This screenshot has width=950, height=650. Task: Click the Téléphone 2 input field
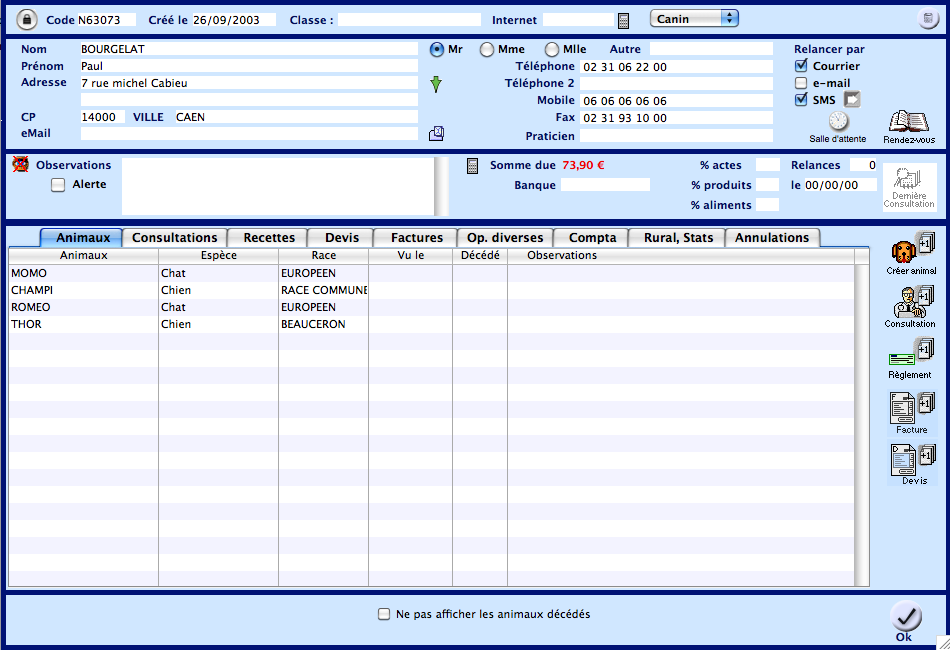point(676,84)
